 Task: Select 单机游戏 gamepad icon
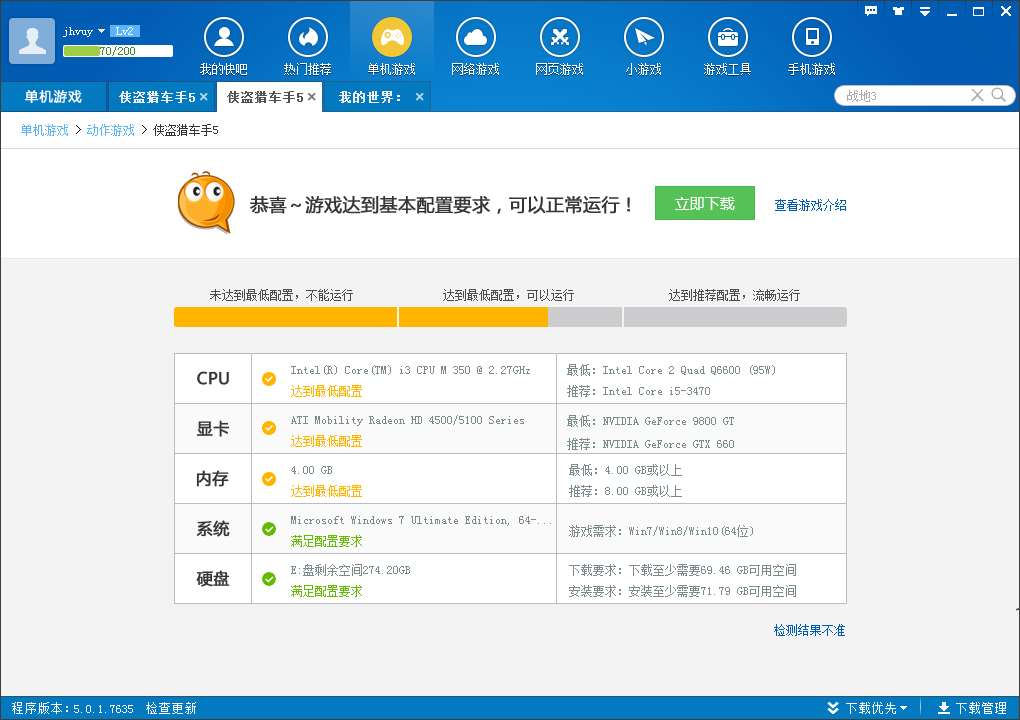pyautogui.click(x=392, y=38)
